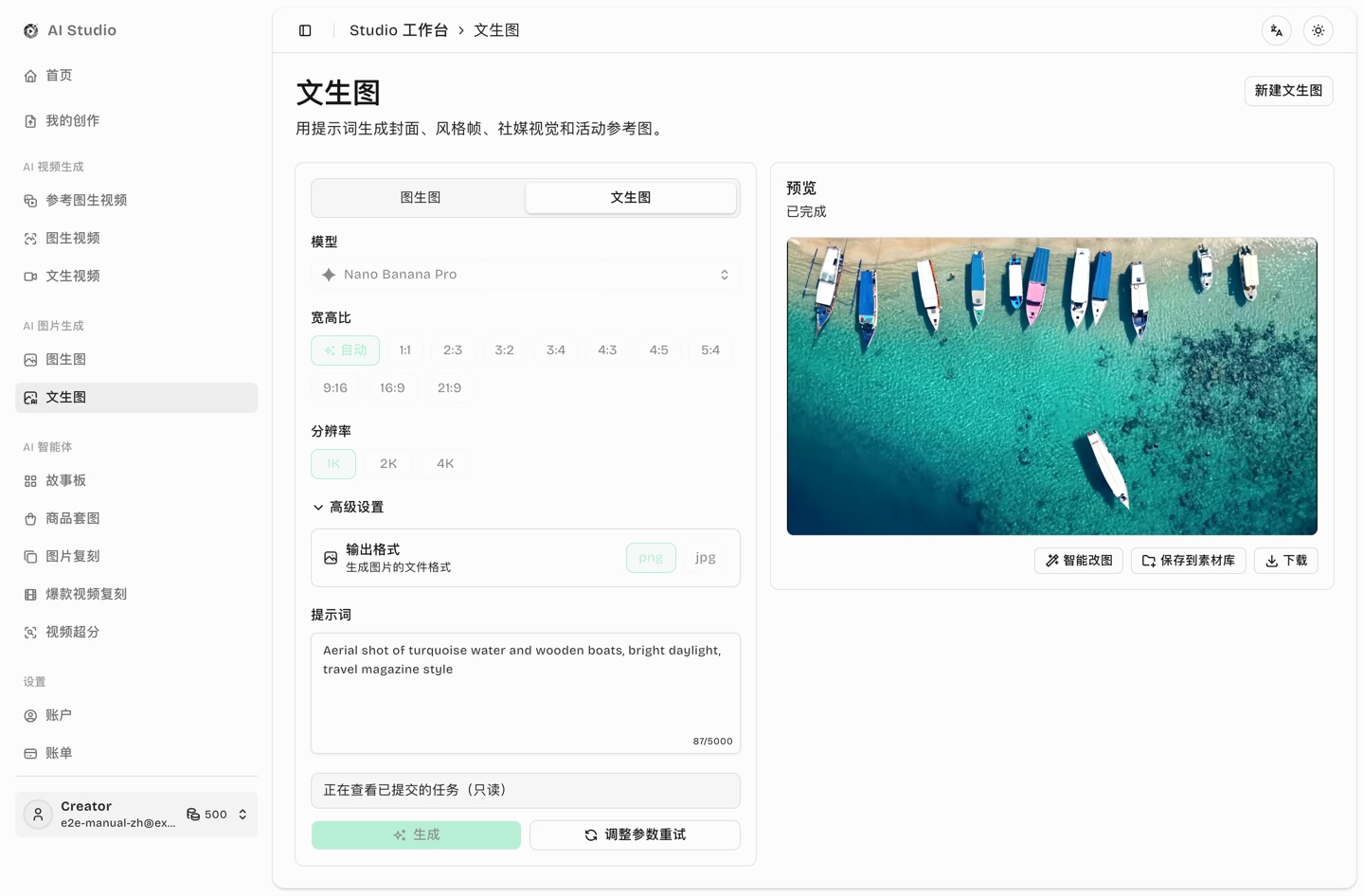The image size is (1364, 896).
Task: Choose the 1K resolution option
Action: [x=333, y=464]
